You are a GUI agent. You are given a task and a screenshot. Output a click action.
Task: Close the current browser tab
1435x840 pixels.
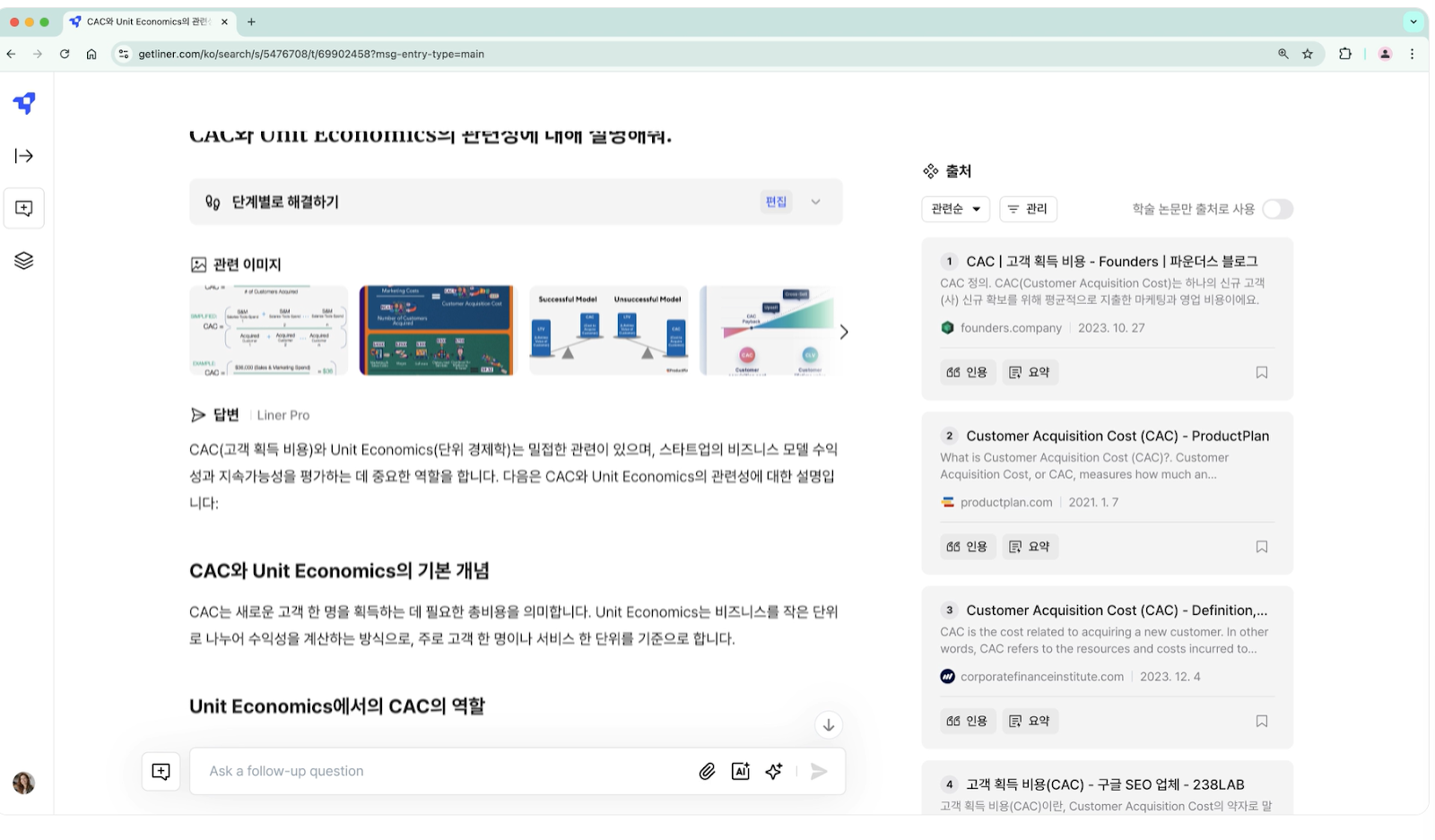(224, 22)
